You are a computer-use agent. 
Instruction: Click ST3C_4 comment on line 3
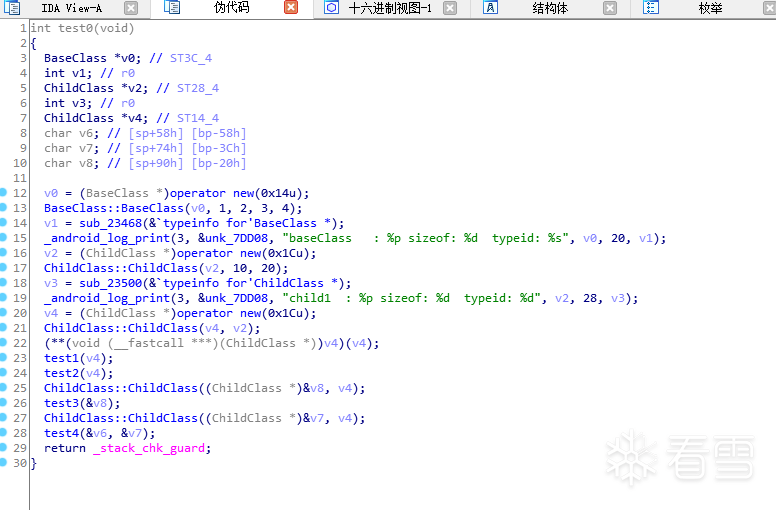pos(191,58)
